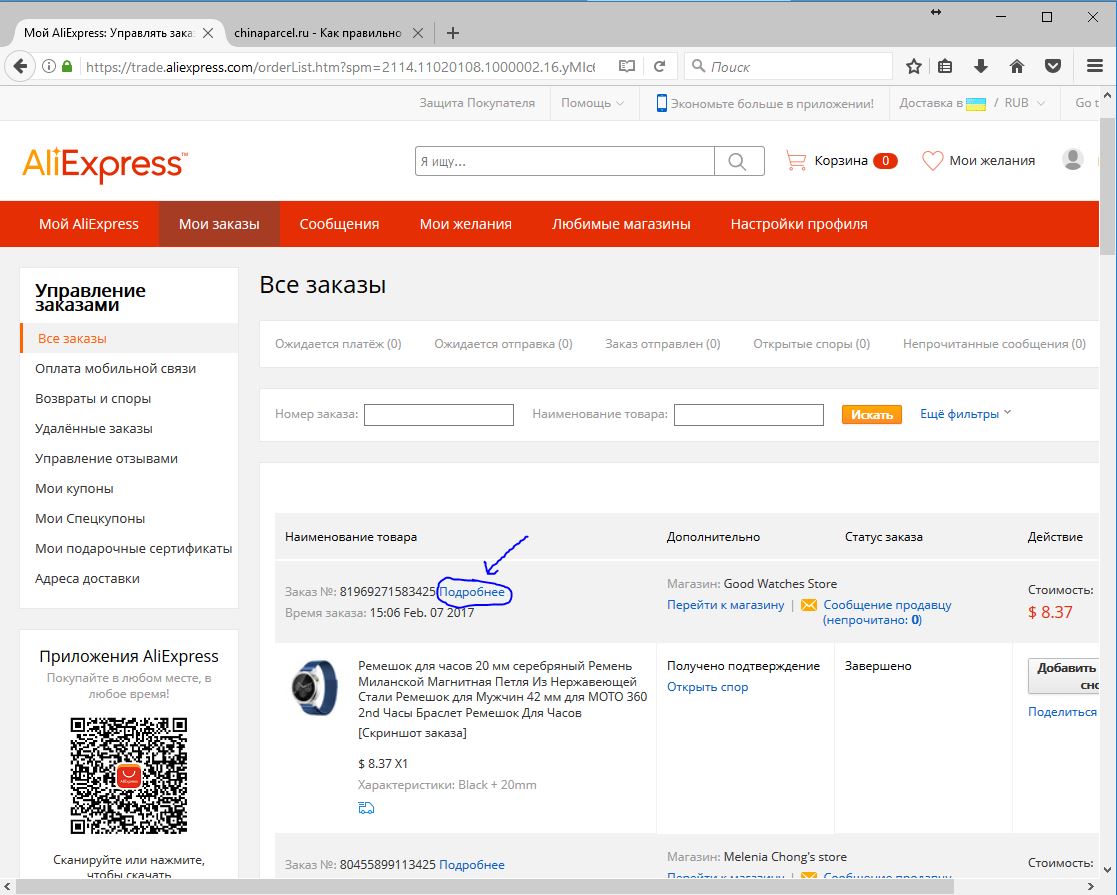This screenshot has width=1117, height=895.
Task: Open Мой AliExpress in red menu
Action: [x=89, y=224]
